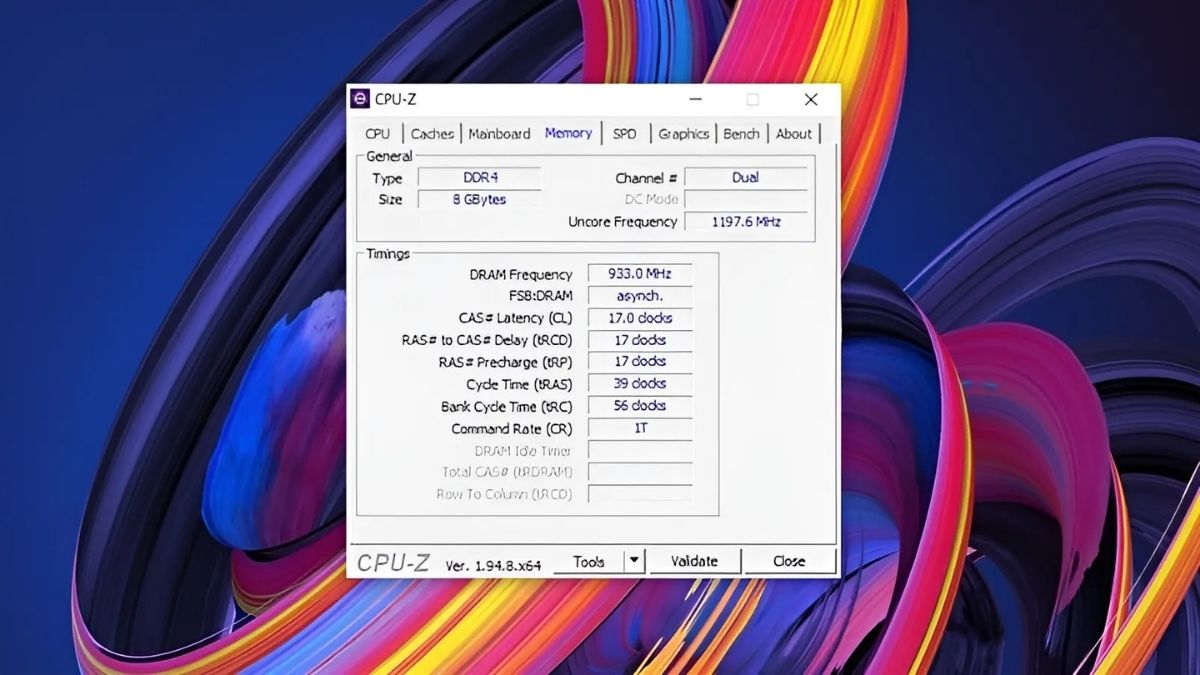Click the CPU-Z app icon in title bar
1200x675 pixels.
(x=360, y=98)
